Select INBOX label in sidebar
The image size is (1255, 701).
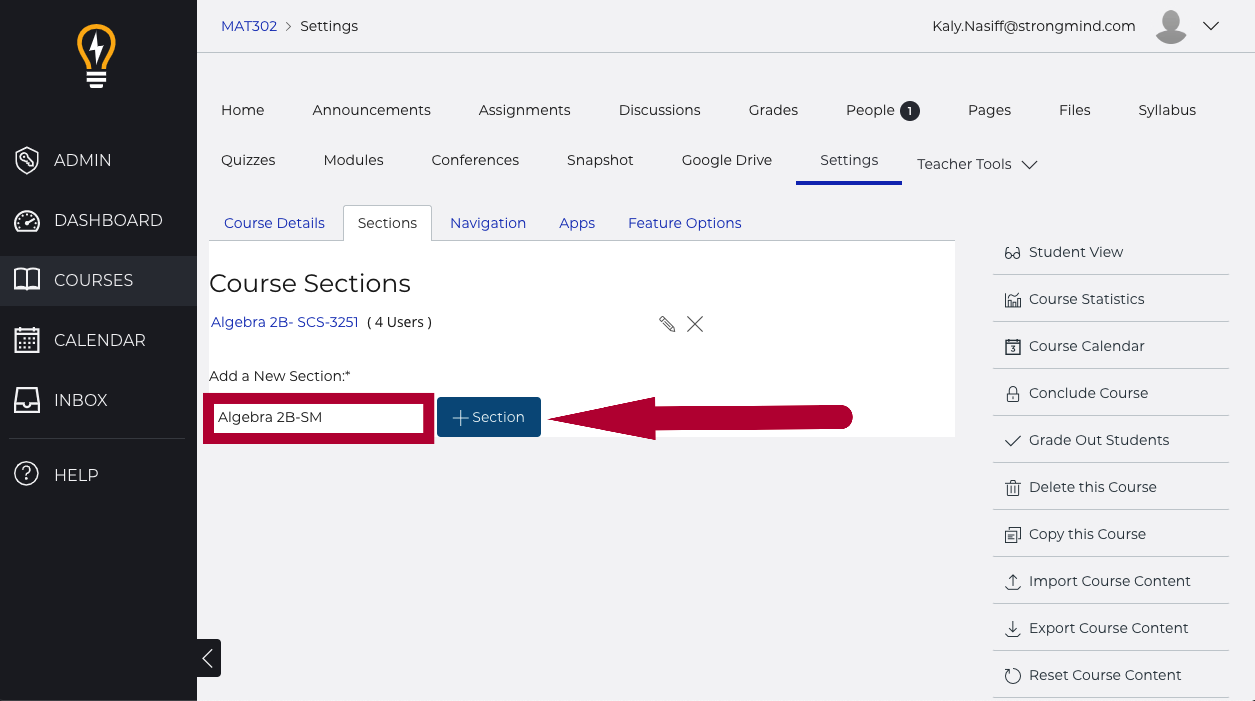81,400
